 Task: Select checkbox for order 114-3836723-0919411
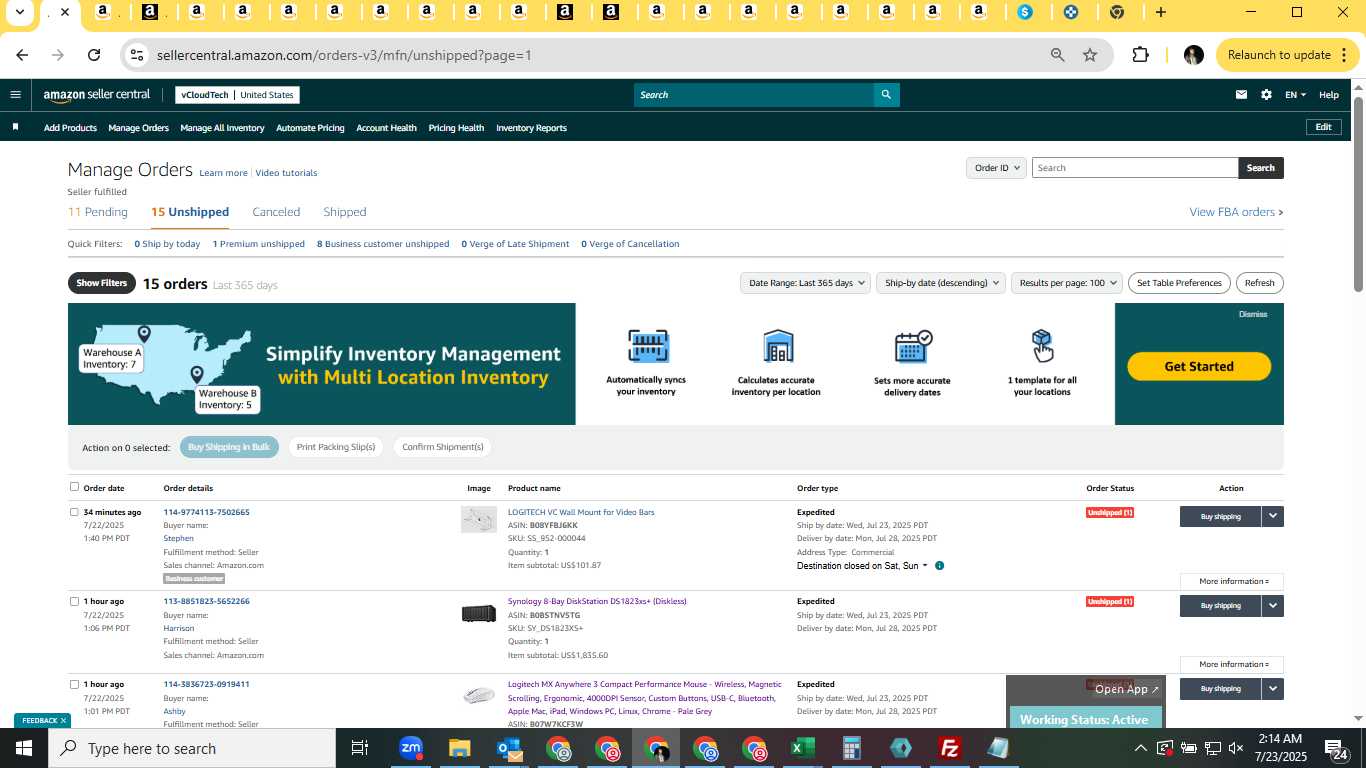click(x=74, y=684)
